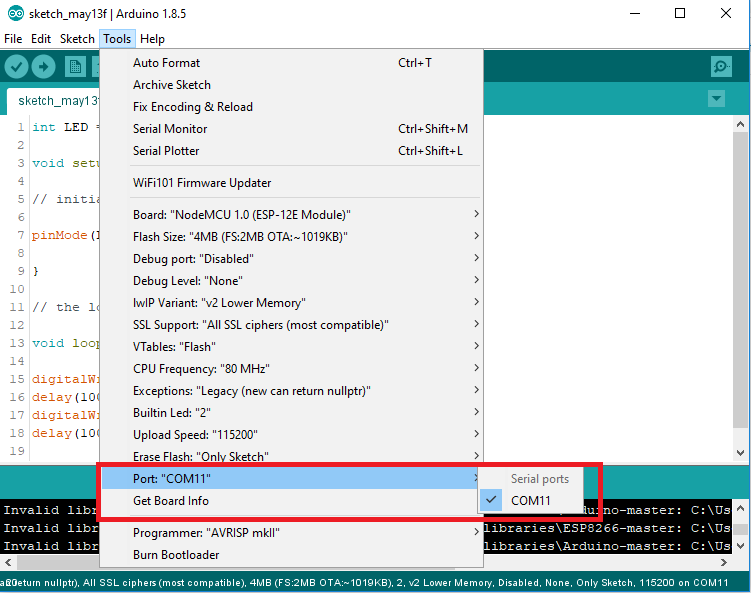The width and height of the screenshot is (751, 593).
Task: Click line number 19 in editor gutter
Action: pyautogui.click(x=17, y=451)
